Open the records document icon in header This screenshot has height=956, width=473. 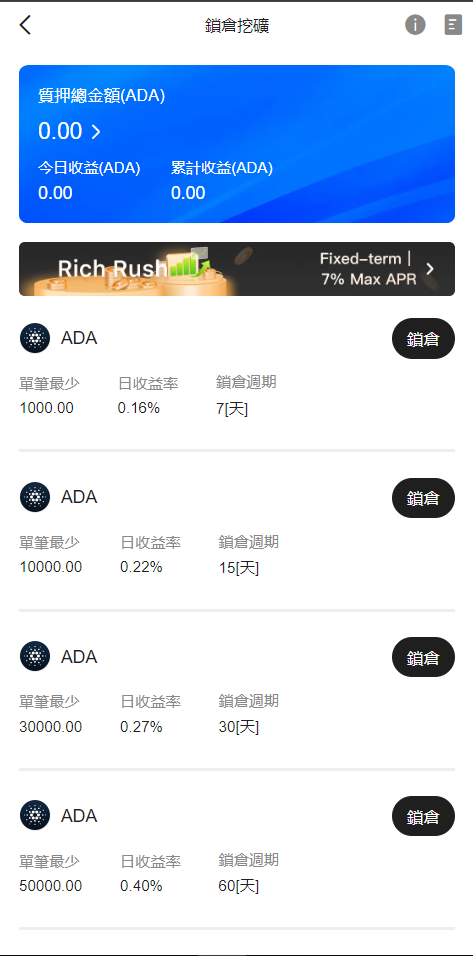453,25
